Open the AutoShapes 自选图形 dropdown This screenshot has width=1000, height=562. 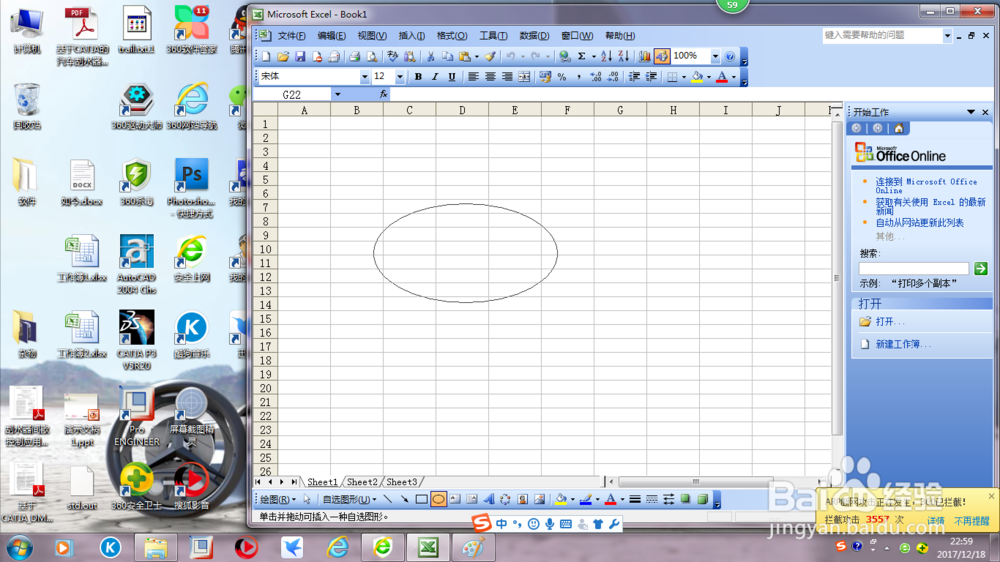[349, 499]
